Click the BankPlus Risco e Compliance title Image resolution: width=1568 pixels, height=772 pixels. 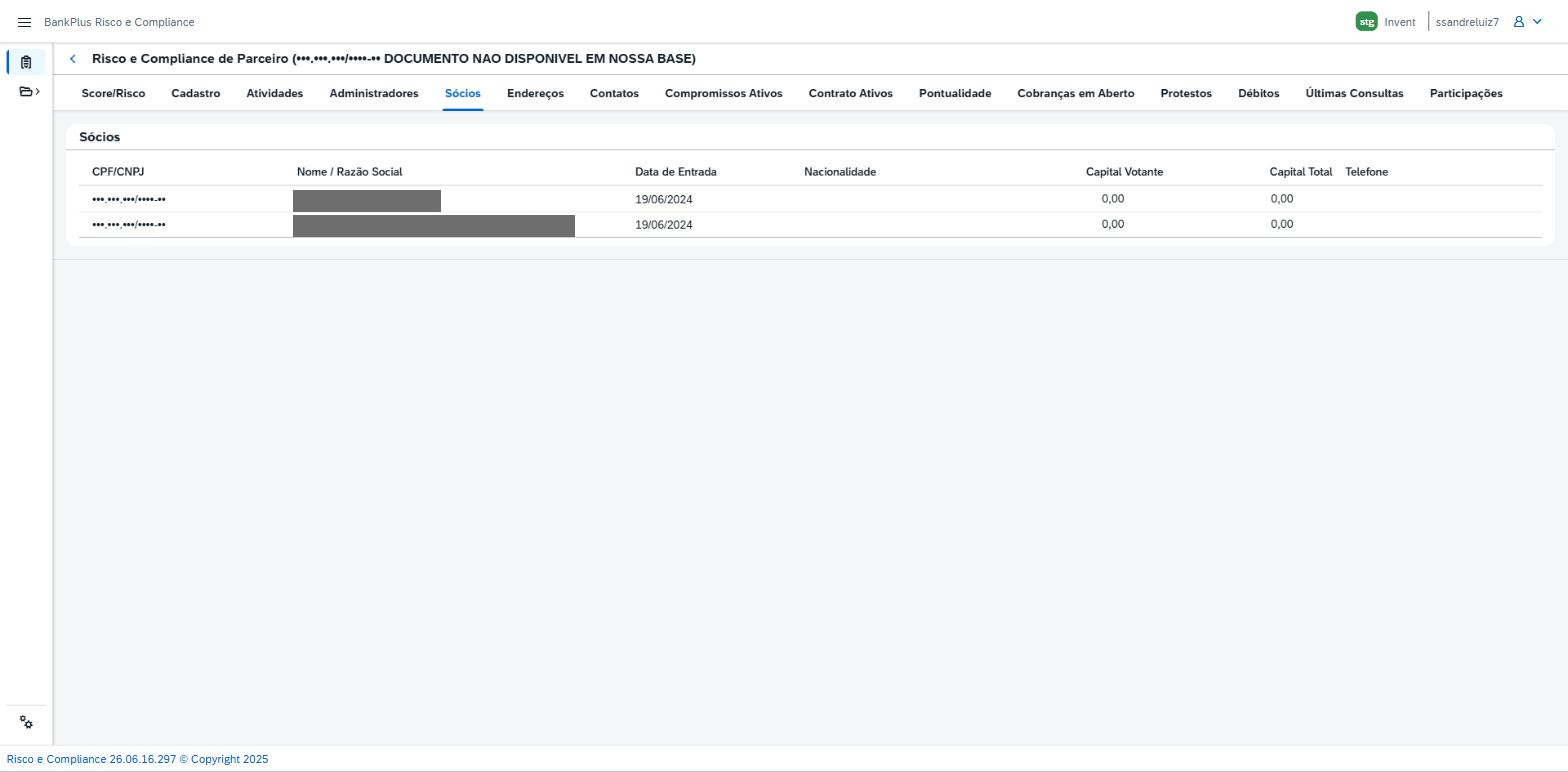coord(119,22)
